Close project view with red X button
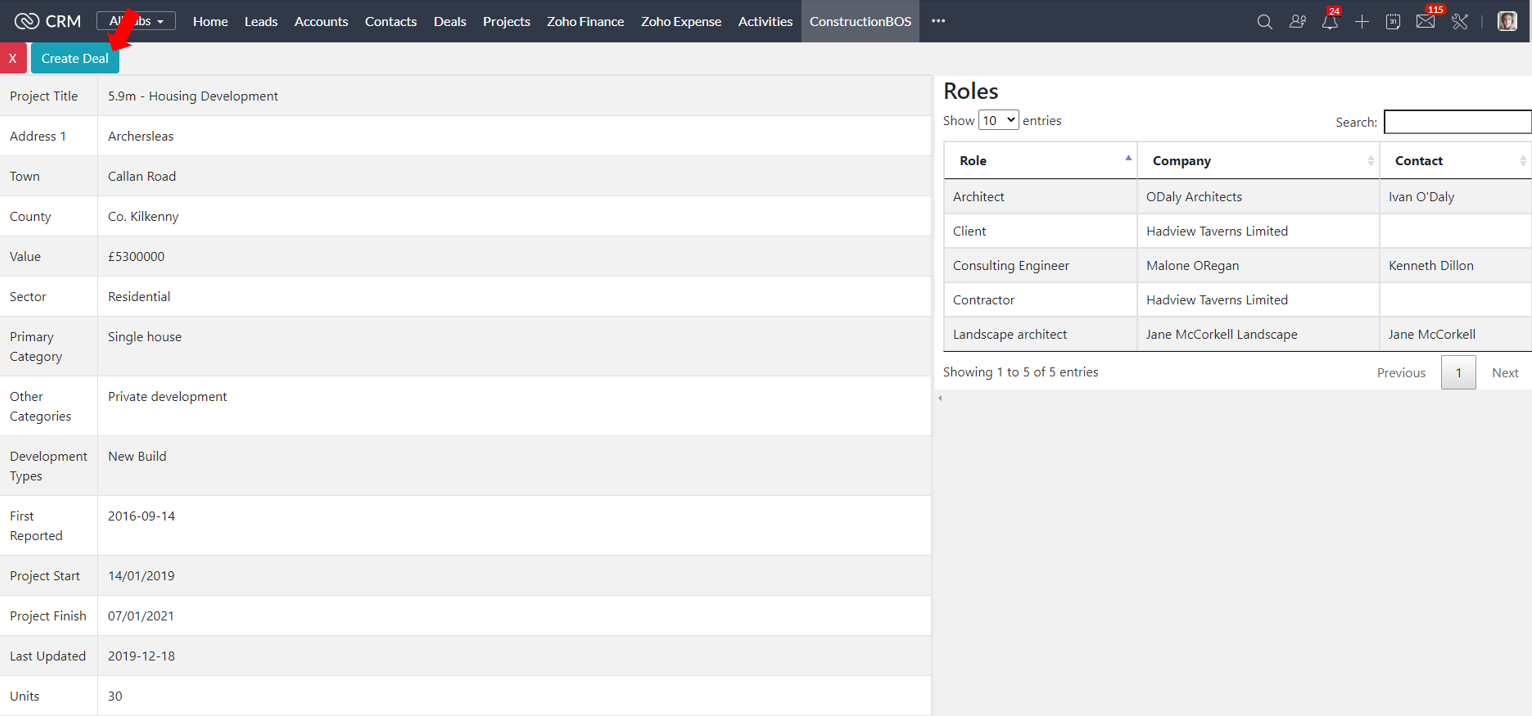This screenshot has width=1532, height=716. pos(13,58)
